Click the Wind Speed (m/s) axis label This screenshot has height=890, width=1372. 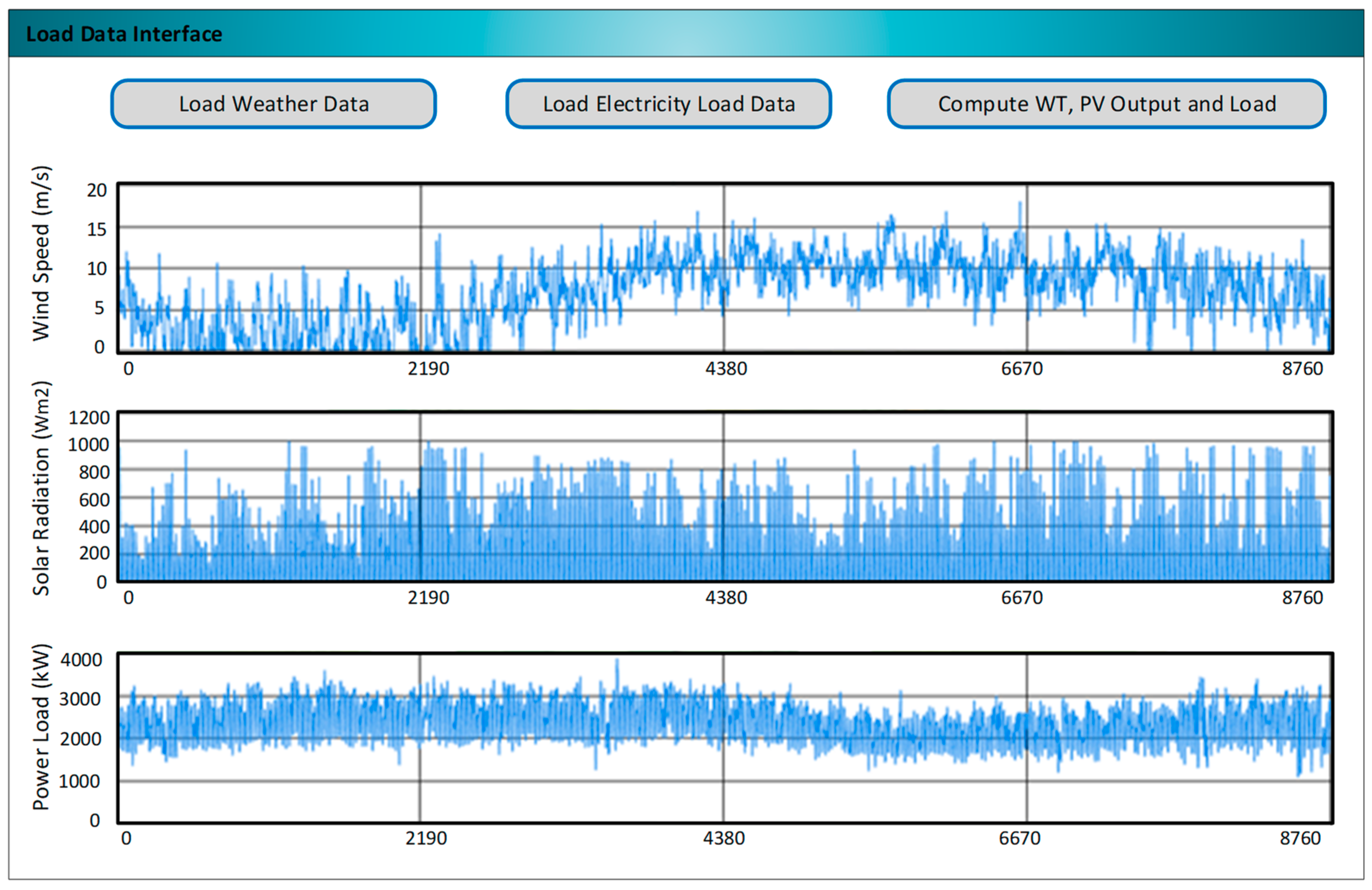[41, 254]
